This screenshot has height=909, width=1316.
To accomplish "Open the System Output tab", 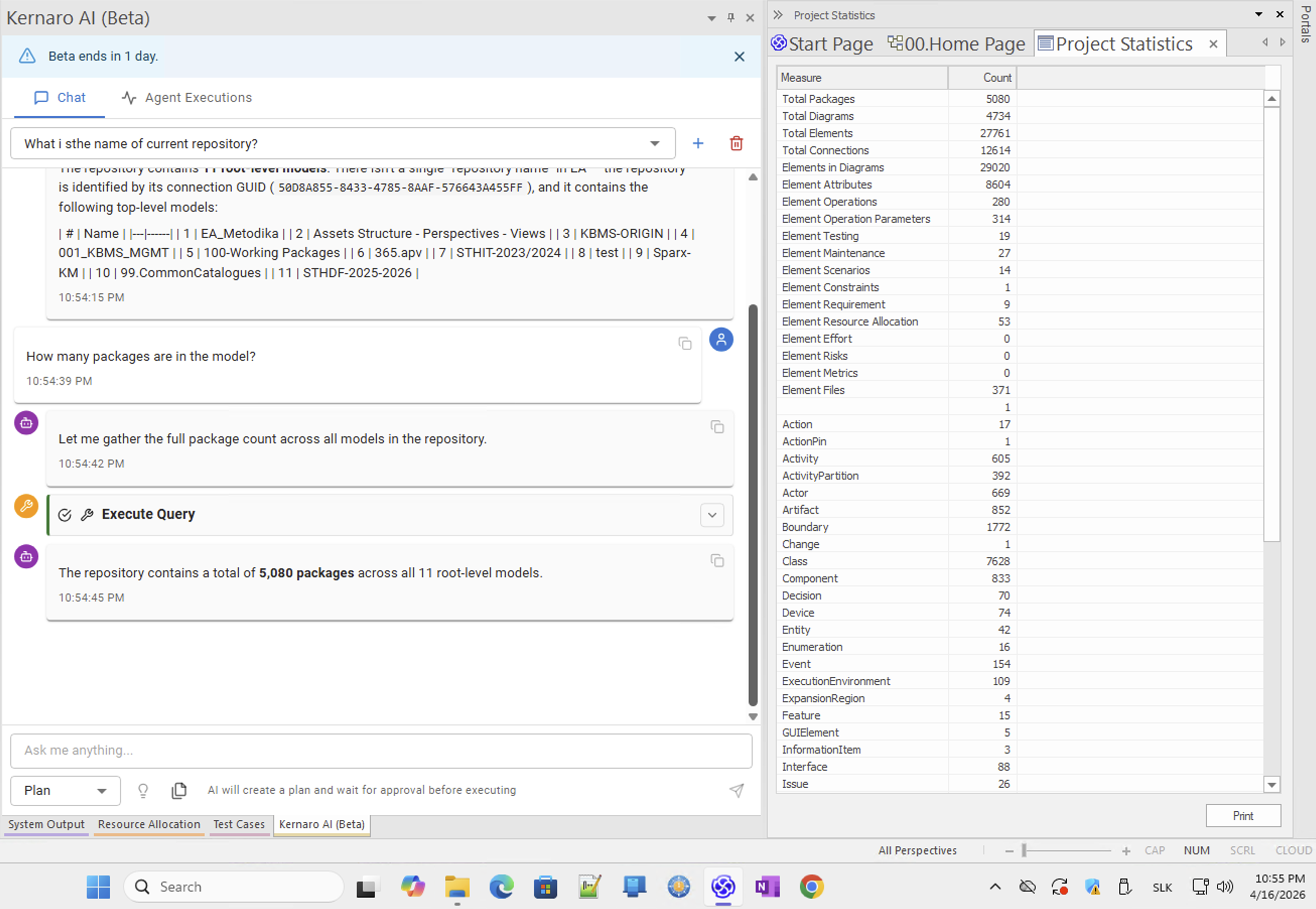I will tap(46, 824).
